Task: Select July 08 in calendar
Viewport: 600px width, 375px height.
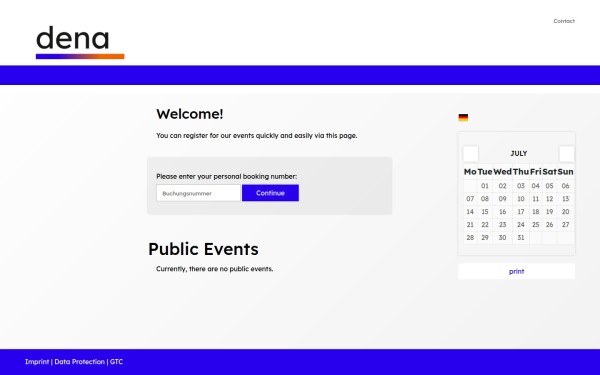Action: tap(485, 199)
